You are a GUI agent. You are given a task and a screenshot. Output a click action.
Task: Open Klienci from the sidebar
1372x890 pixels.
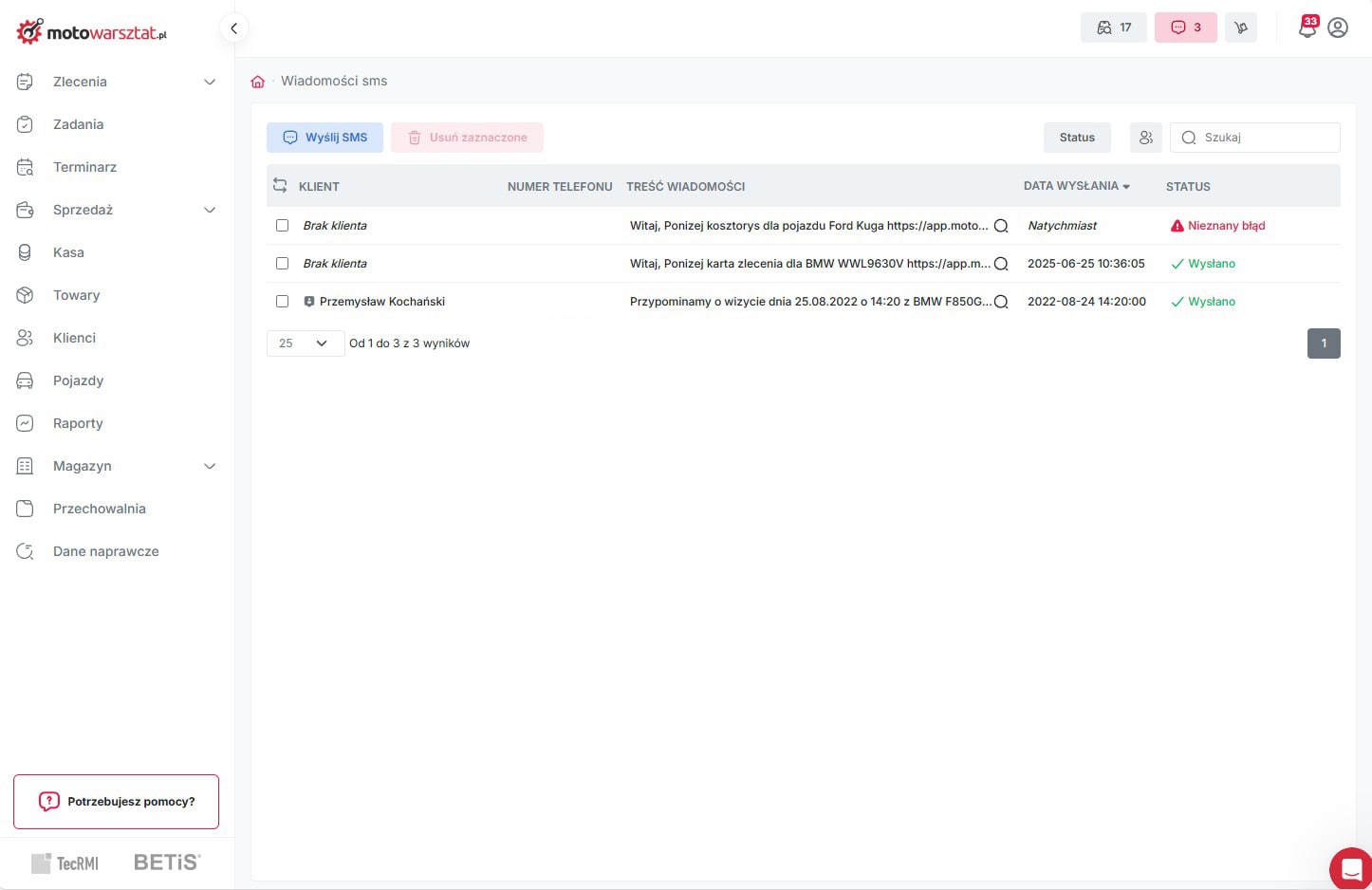tap(74, 338)
